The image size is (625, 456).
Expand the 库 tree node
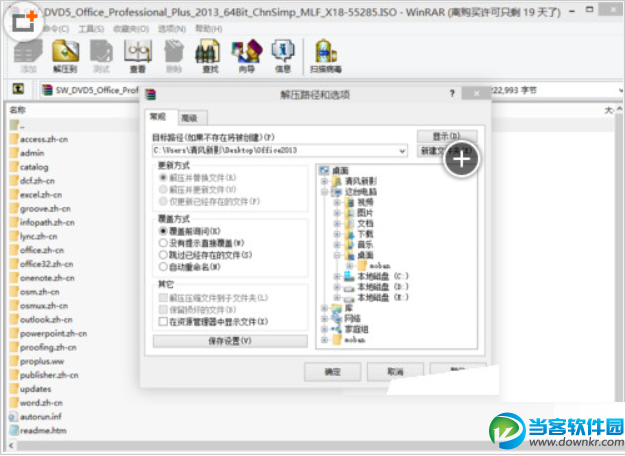coord(325,308)
